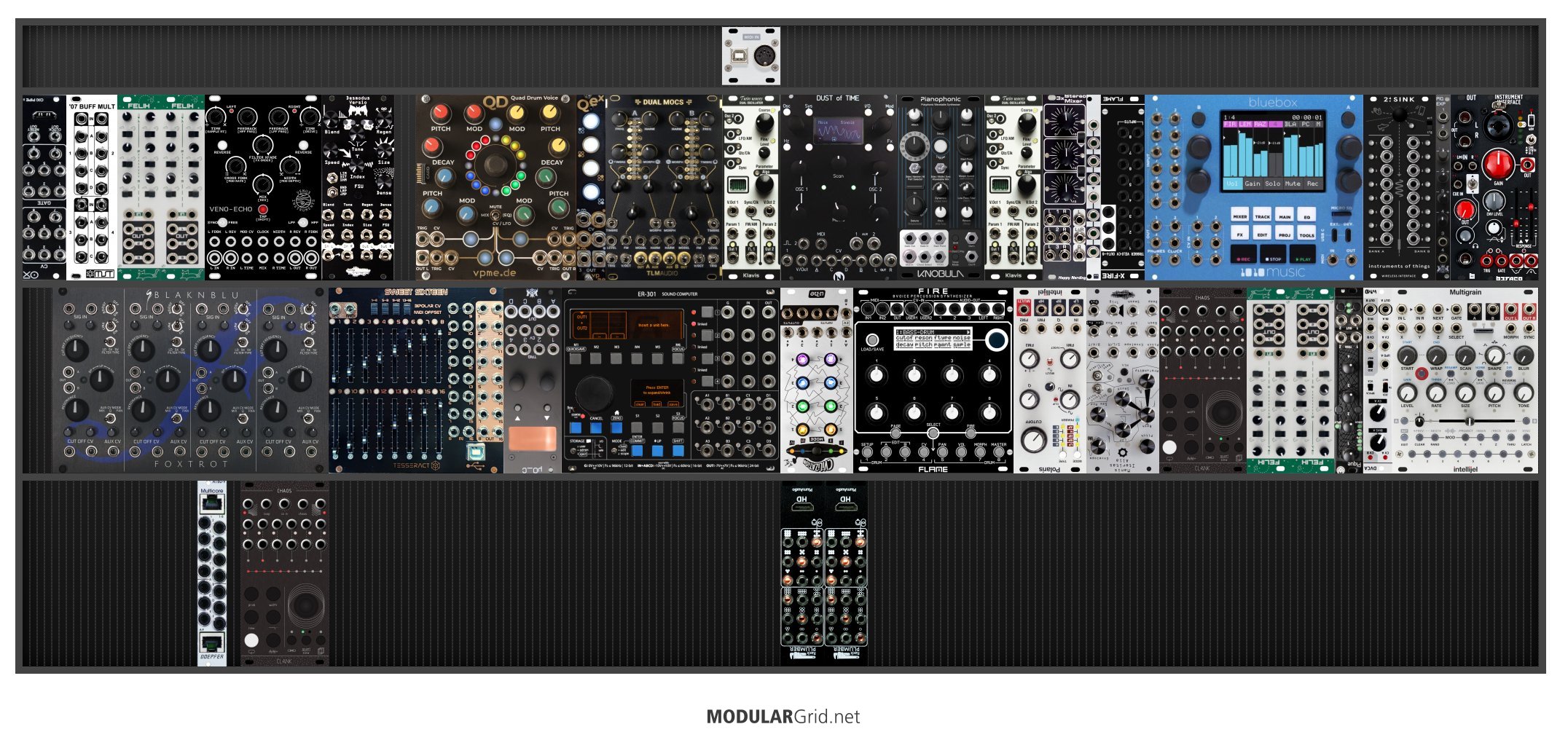
Task: Select the Solo tab on bluebox screen
Action: (1272, 184)
